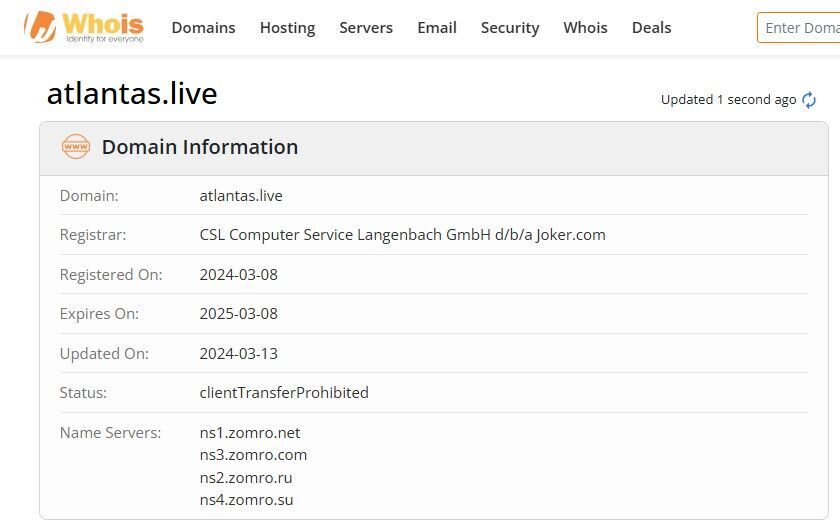
Task: Open the Domains menu
Action: (204, 28)
